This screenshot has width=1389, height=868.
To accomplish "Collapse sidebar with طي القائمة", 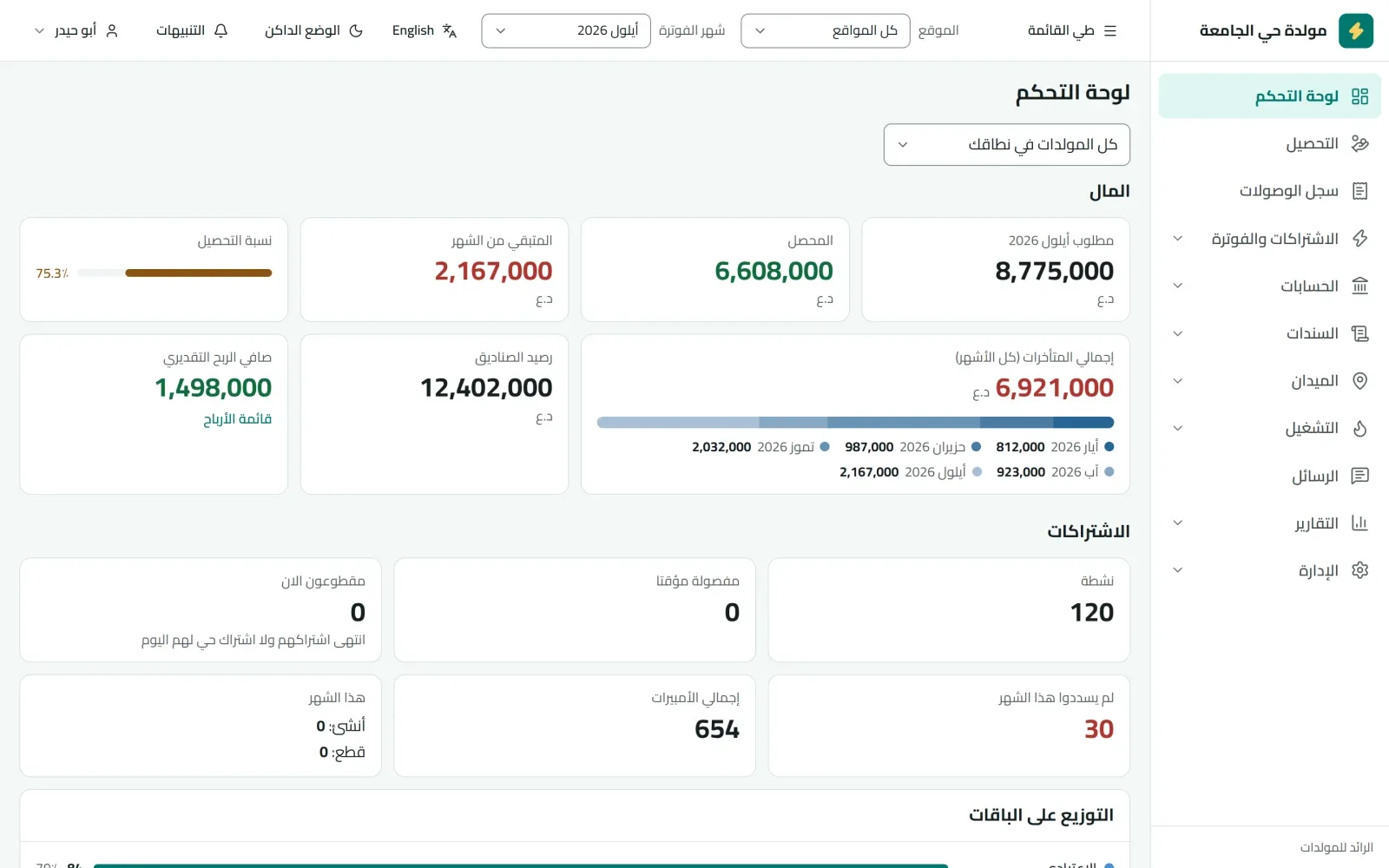I will (1072, 30).
